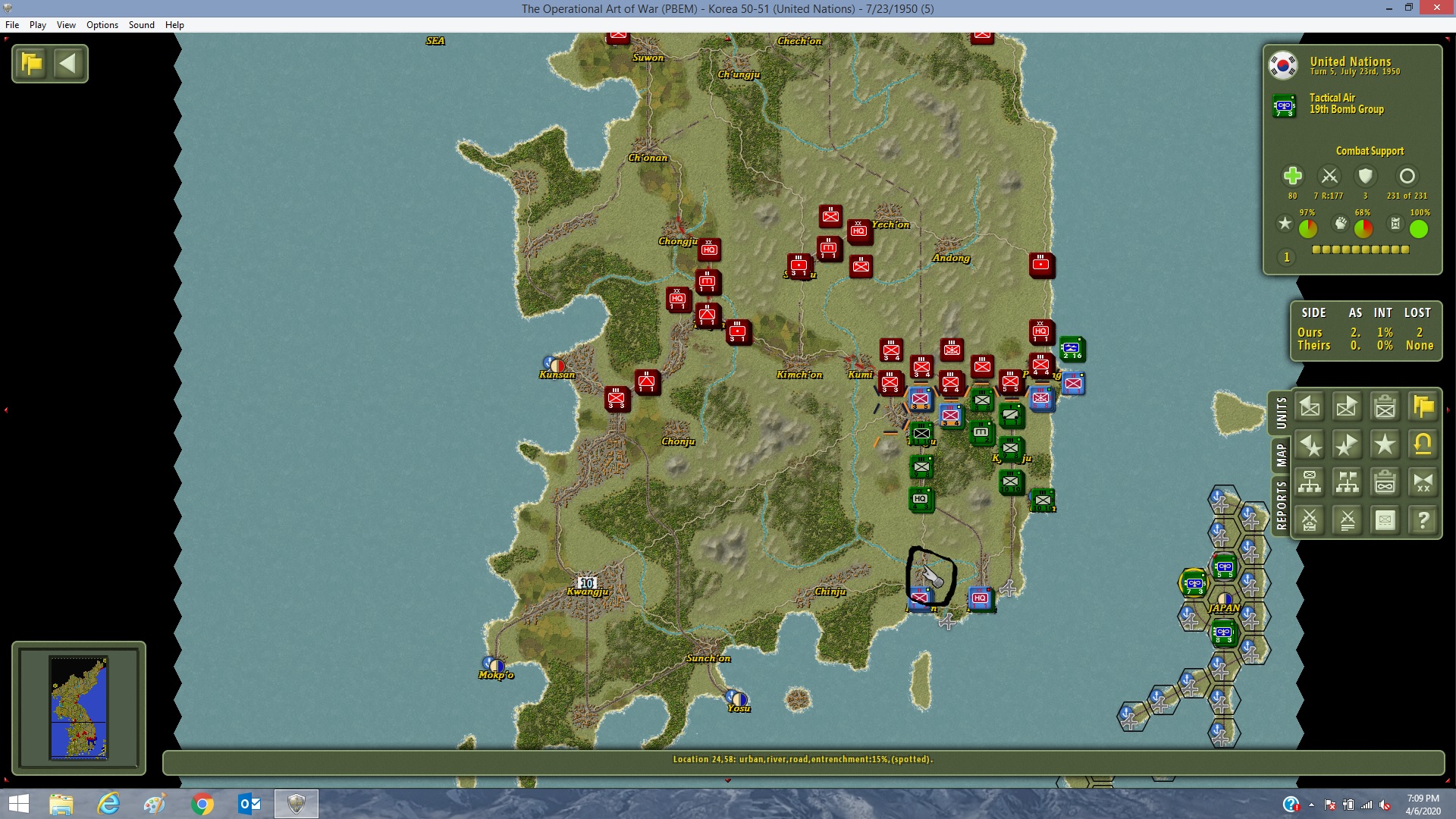Open the infinity clipboard report icon
The image size is (1456, 819).
point(1385,482)
